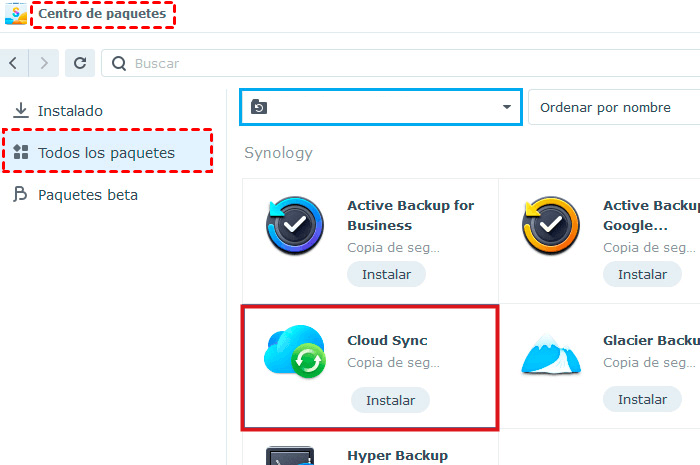700x465 pixels.
Task: Go back with the left arrow button
Action: (14, 63)
